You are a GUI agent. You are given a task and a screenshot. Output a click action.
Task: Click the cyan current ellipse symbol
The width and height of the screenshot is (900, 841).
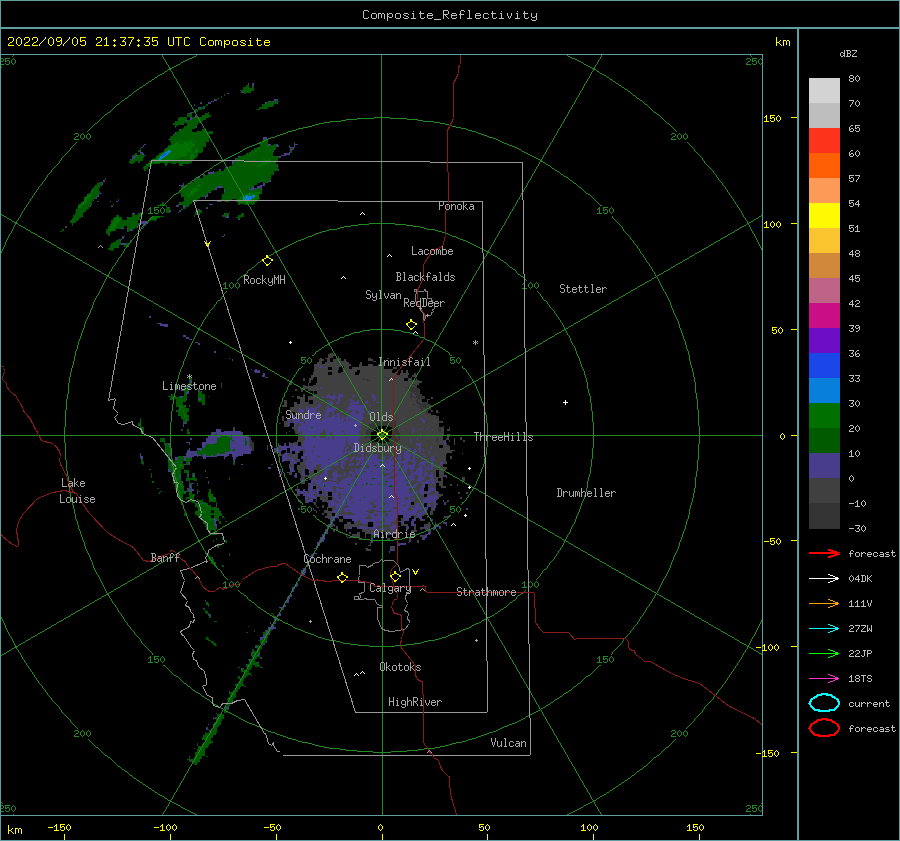click(x=824, y=703)
